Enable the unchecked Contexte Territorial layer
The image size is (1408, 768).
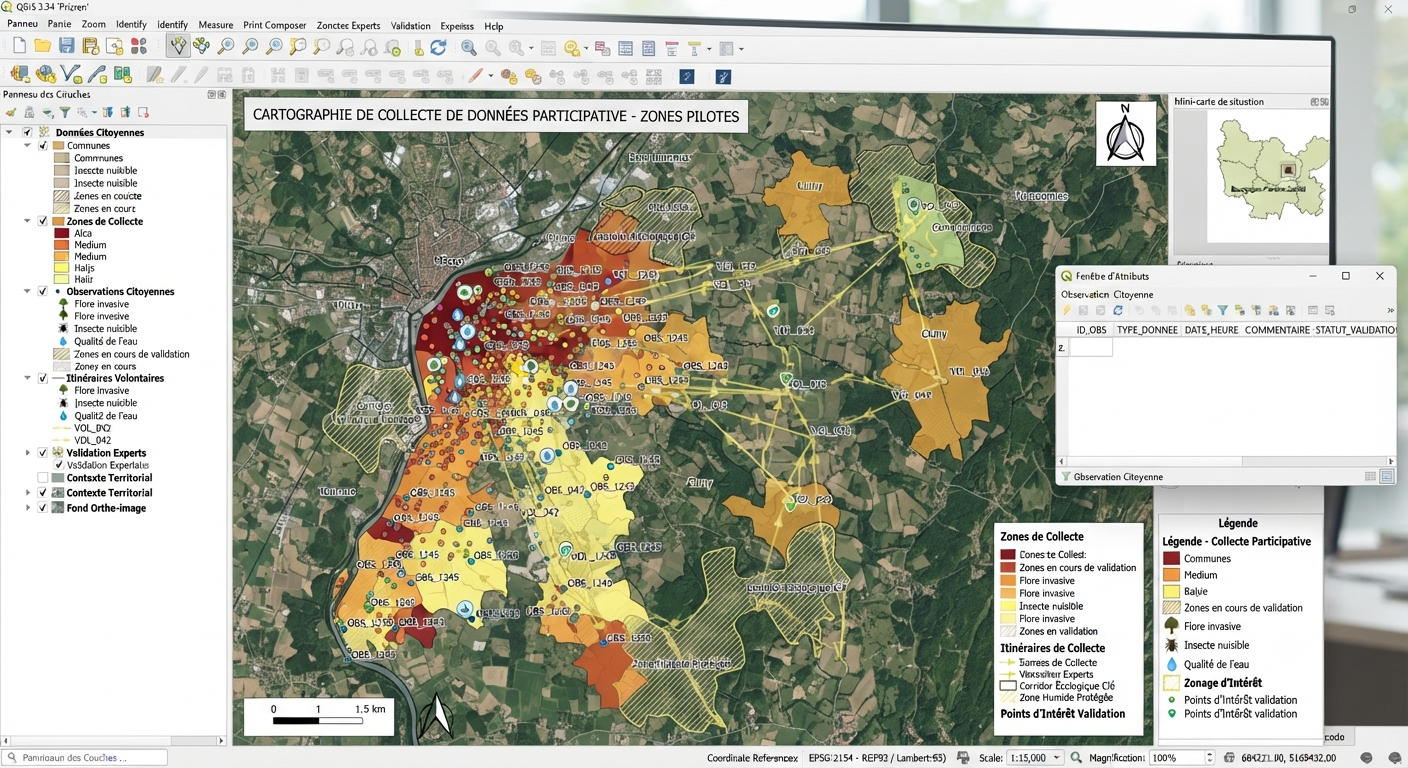coord(43,478)
